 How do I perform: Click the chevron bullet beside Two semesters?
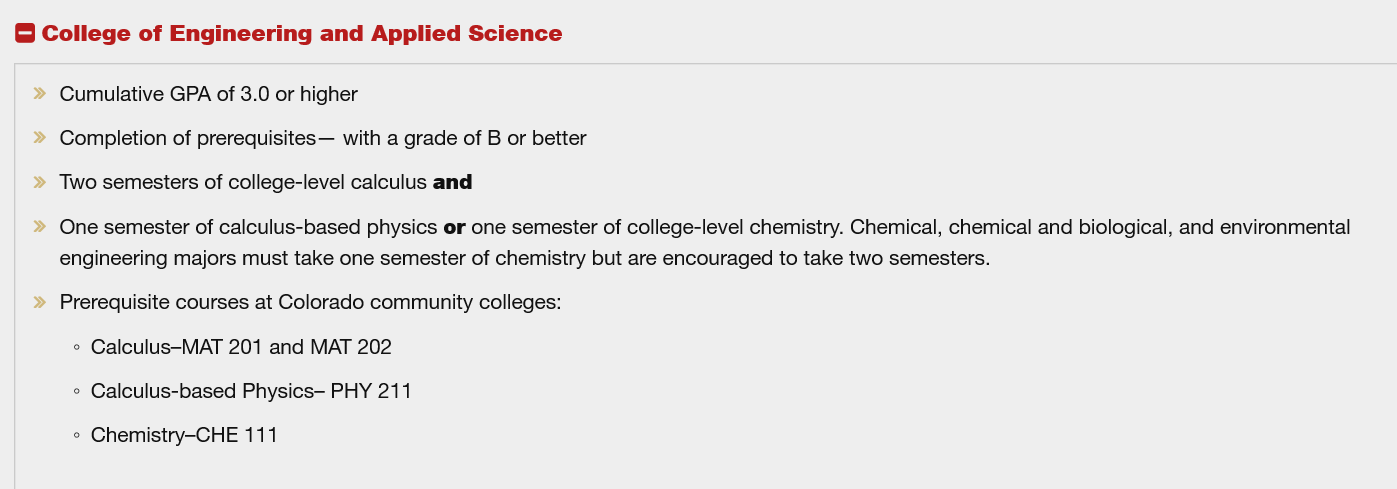point(40,182)
